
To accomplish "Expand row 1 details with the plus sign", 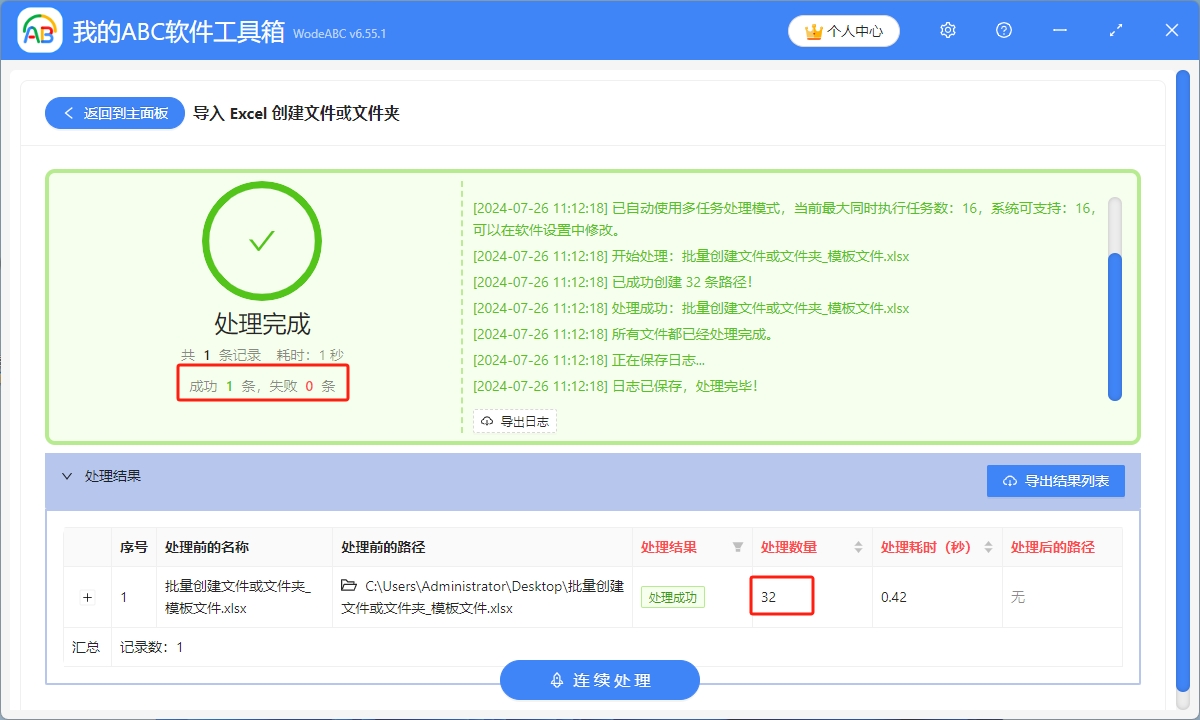I will (x=87, y=596).
